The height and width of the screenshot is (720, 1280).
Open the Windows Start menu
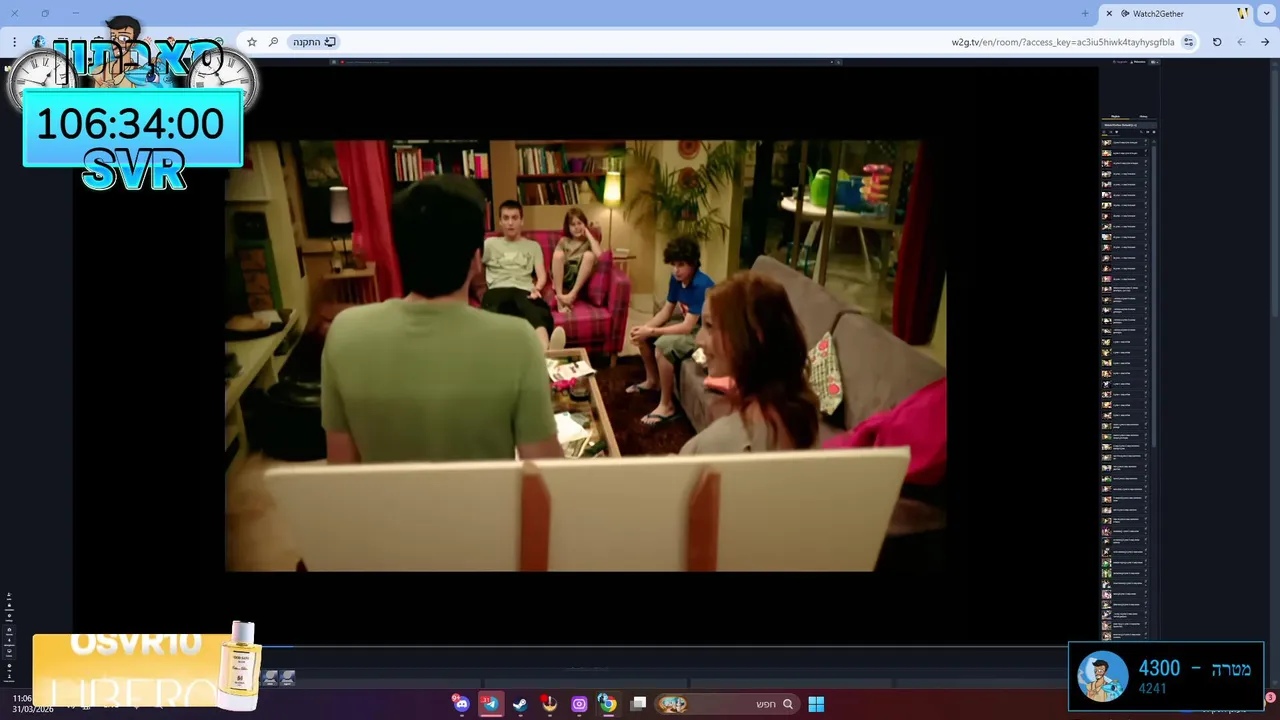tap(816, 704)
